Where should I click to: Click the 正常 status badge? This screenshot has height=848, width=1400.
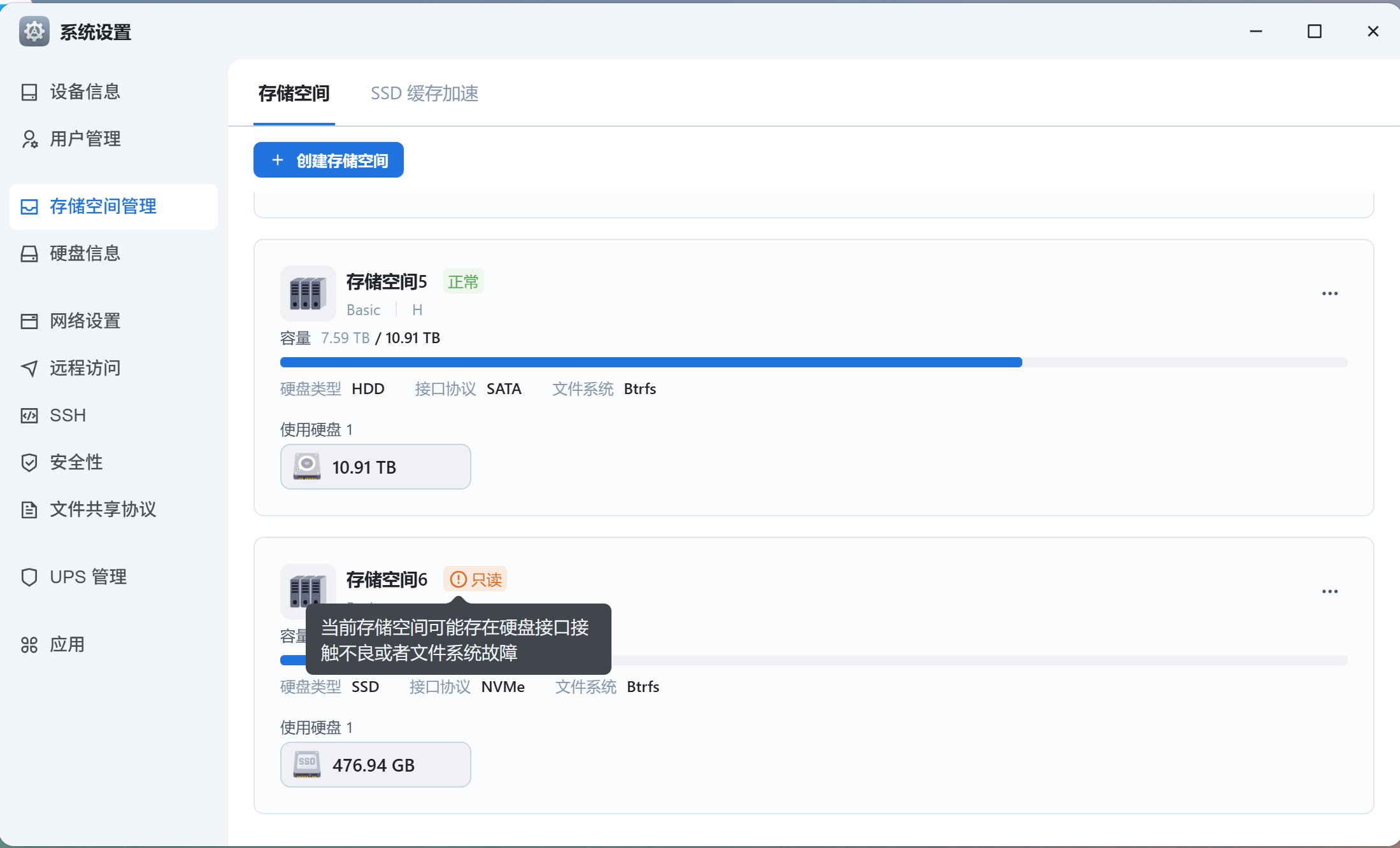pyautogui.click(x=463, y=281)
